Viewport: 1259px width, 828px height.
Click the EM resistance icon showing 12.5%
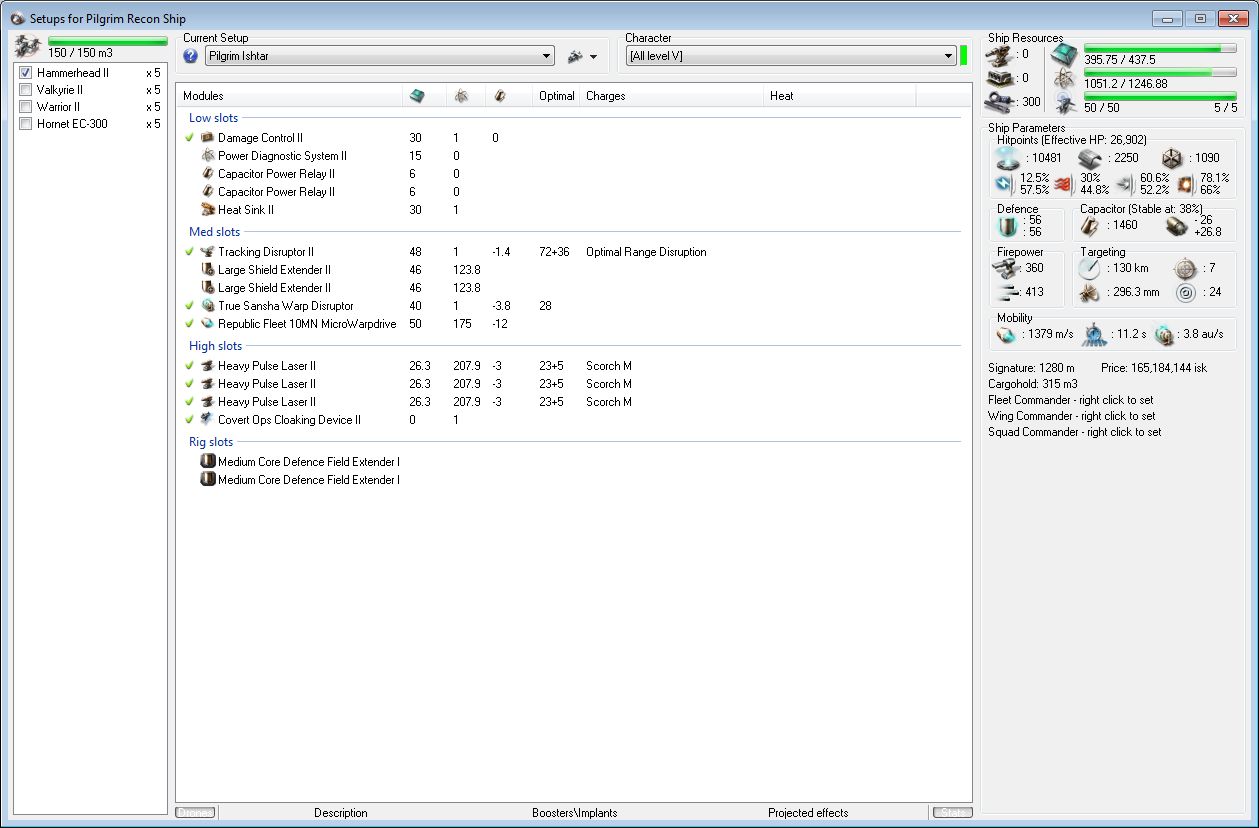click(x=1004, y=183)
